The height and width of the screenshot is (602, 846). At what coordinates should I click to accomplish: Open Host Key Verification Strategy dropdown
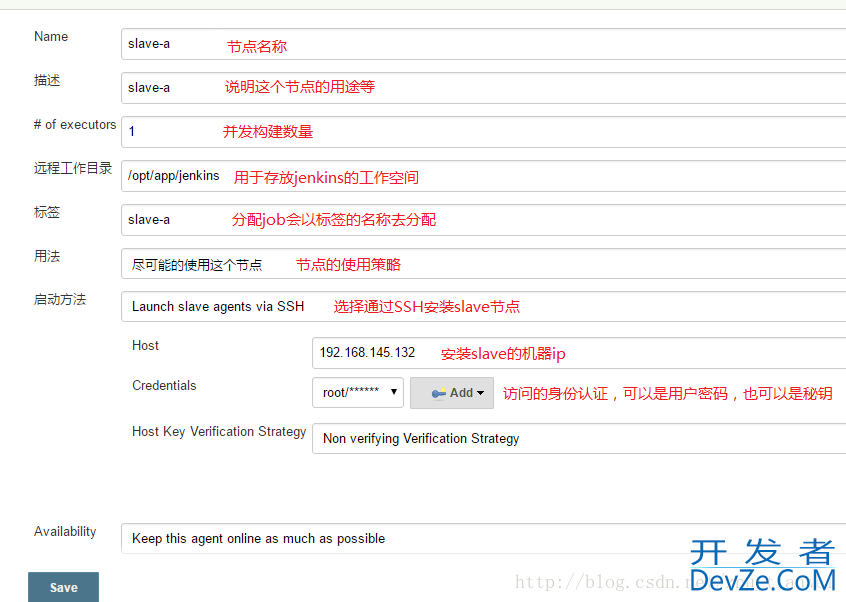tap(579, 439)
